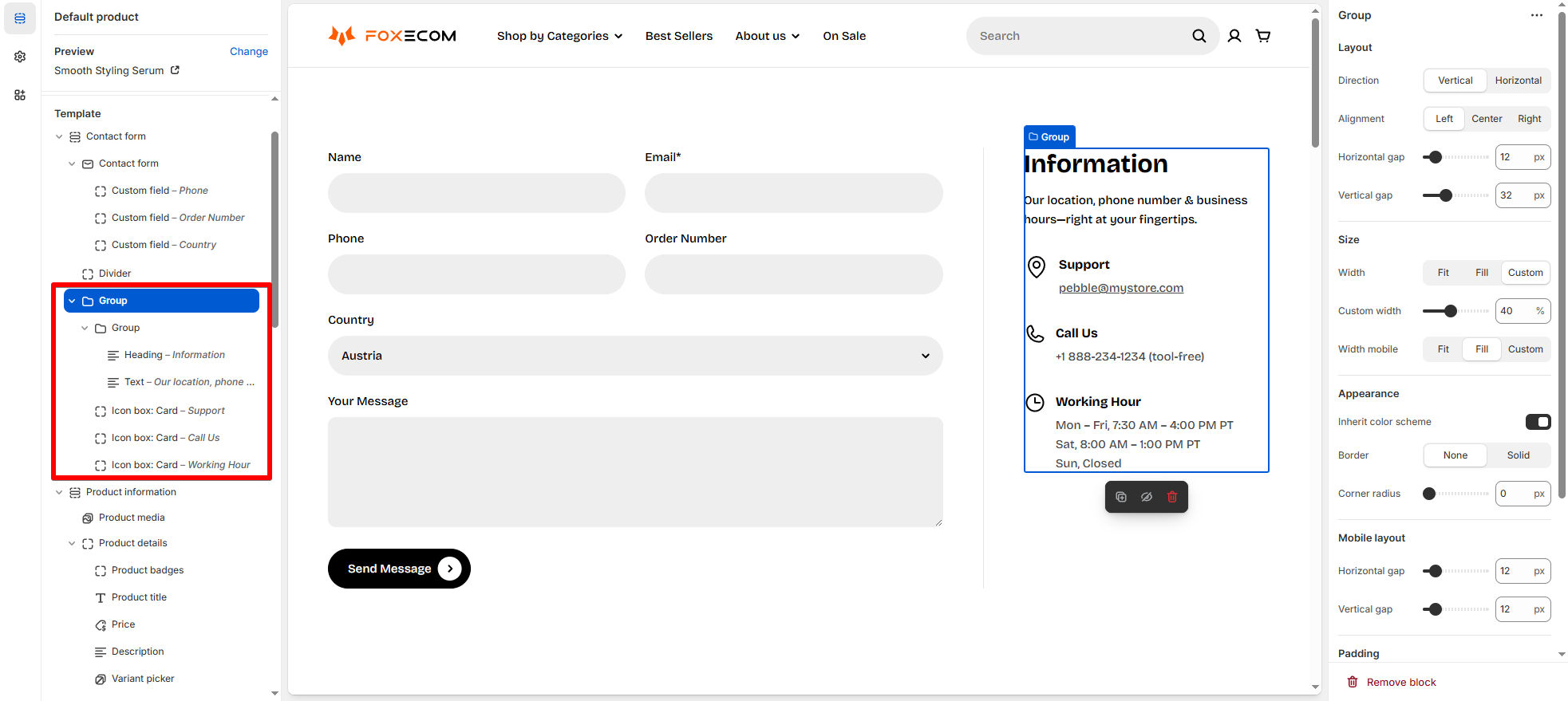Delete block using red trash icon in floating toolbar
The image size is (1568, 701).
tap(1172, 497)
